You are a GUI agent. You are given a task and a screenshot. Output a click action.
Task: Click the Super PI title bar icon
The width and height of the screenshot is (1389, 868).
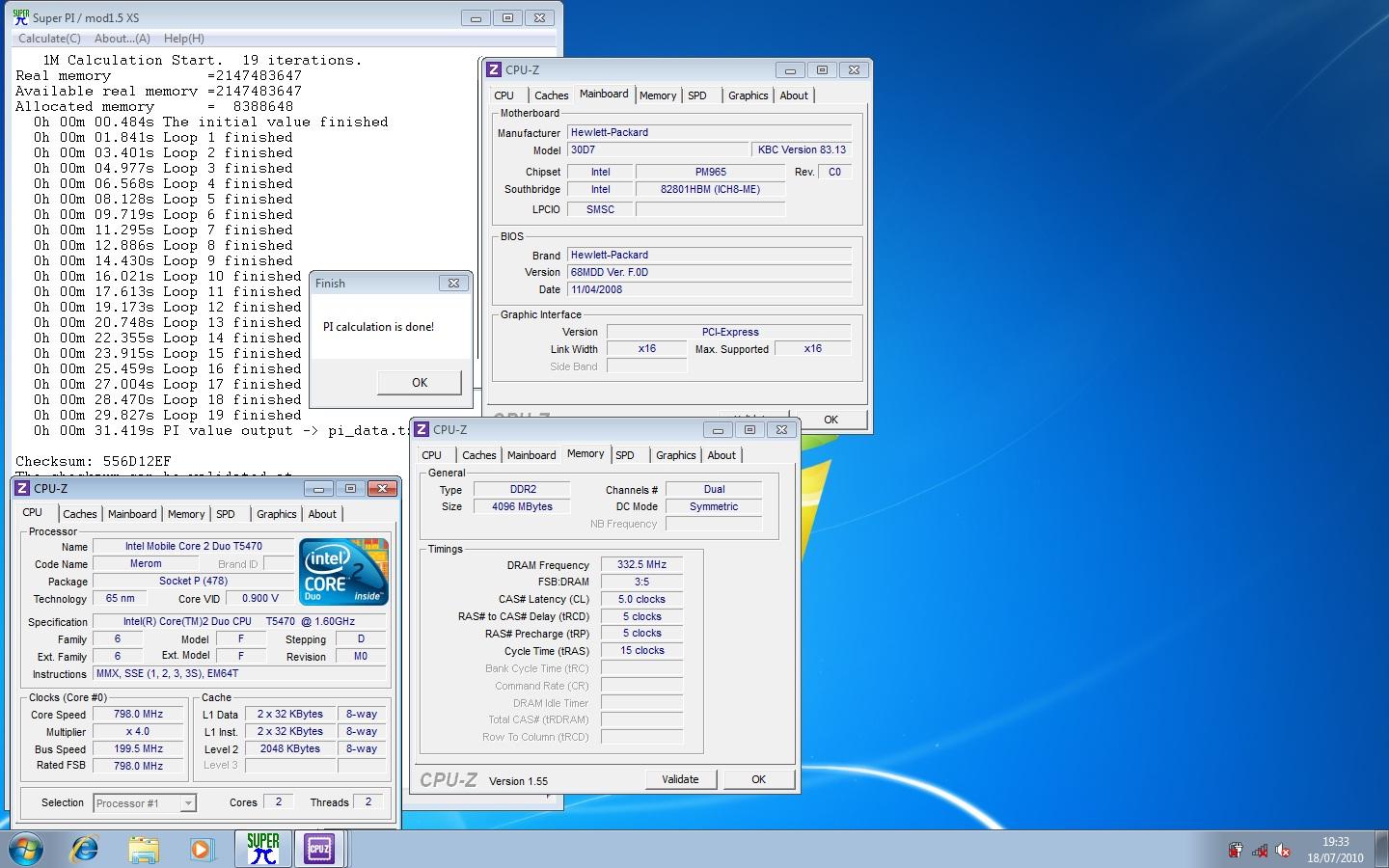pos(20,17)
